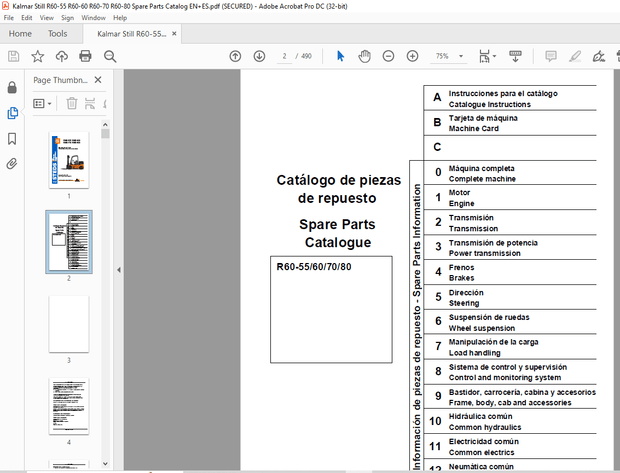Open the File menu
620x473 pixels.
click(9, 18)
